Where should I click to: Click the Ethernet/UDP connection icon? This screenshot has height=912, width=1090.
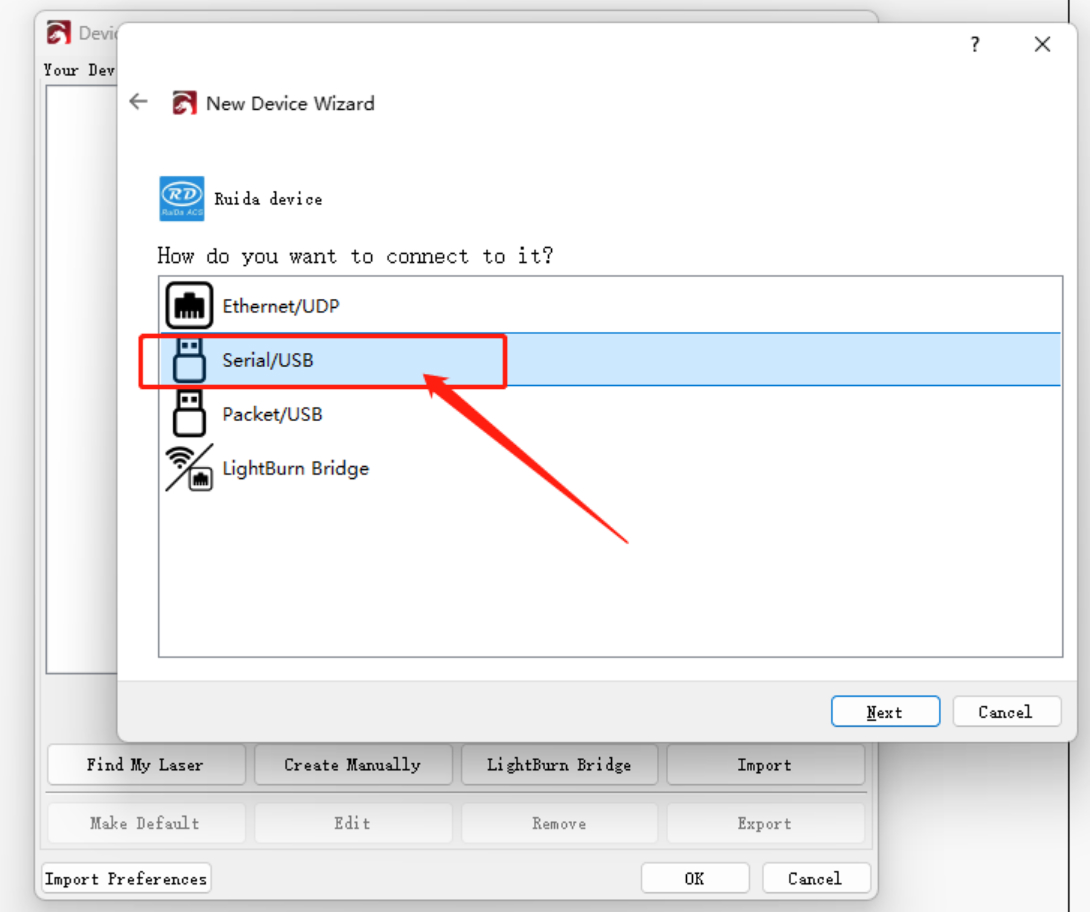(190, 305)
